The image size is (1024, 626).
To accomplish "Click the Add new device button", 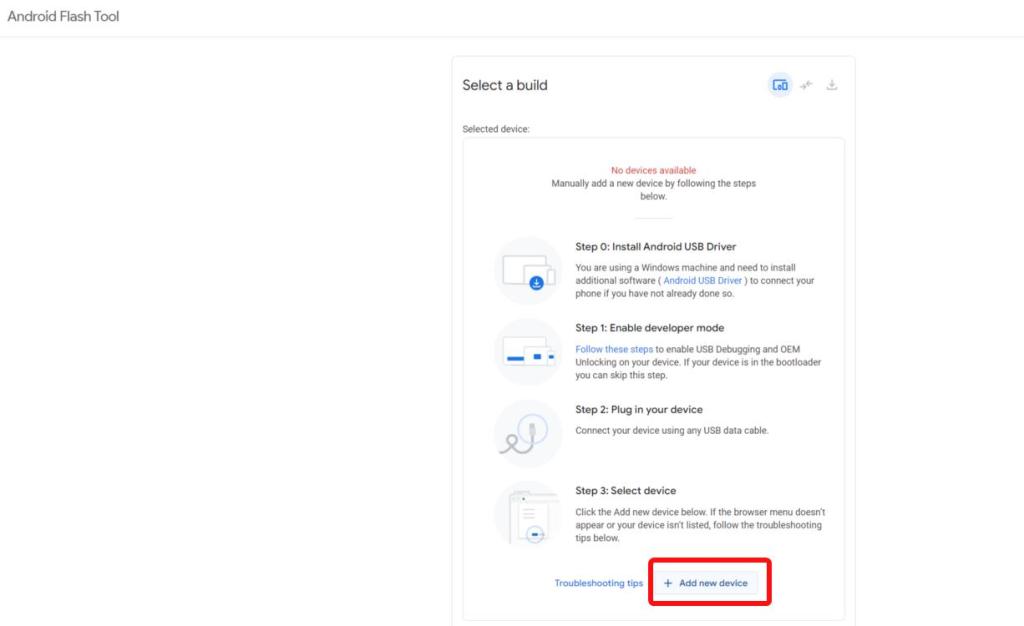I will (x=706, y=583).
